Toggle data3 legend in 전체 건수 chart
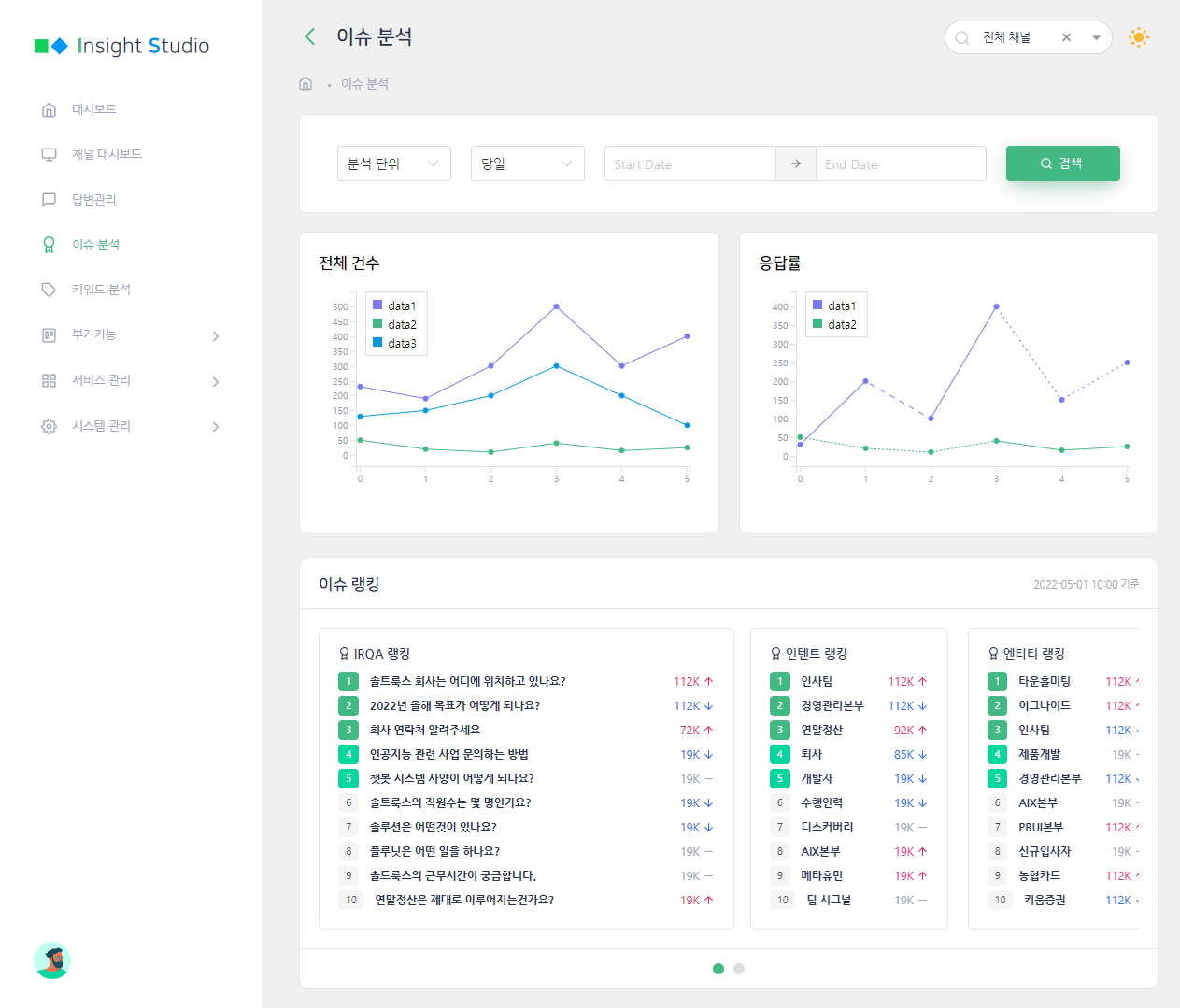1180x1008 pixels. pyautogui.click(x=394, y=343)
